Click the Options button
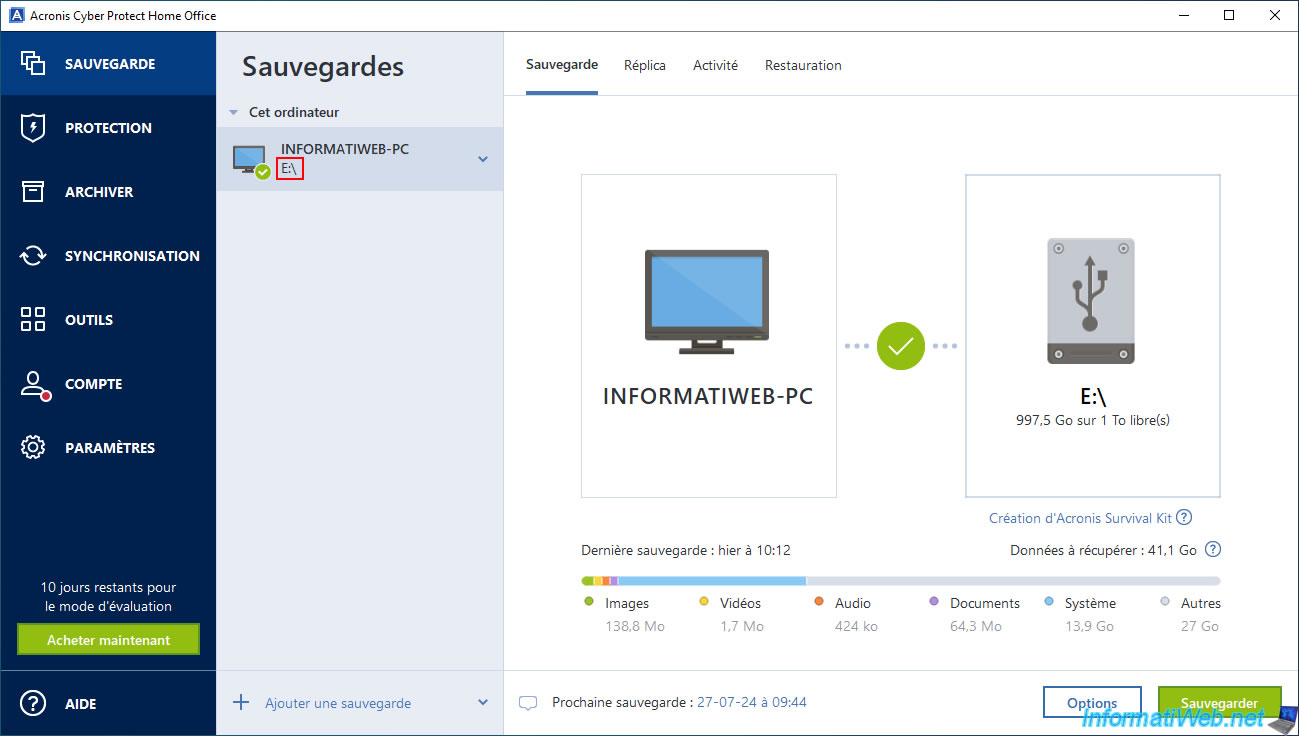 coord(1092,703)
